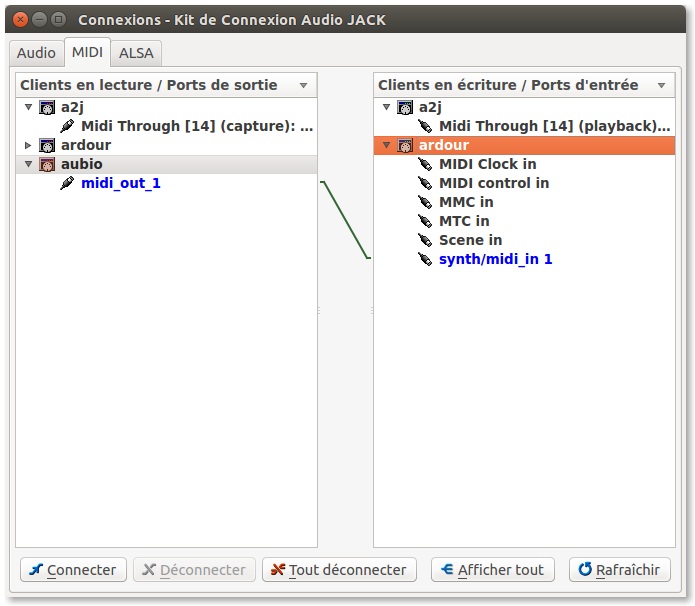Click the Afficher tout button
695x606 pixels.
coord(493,570)
